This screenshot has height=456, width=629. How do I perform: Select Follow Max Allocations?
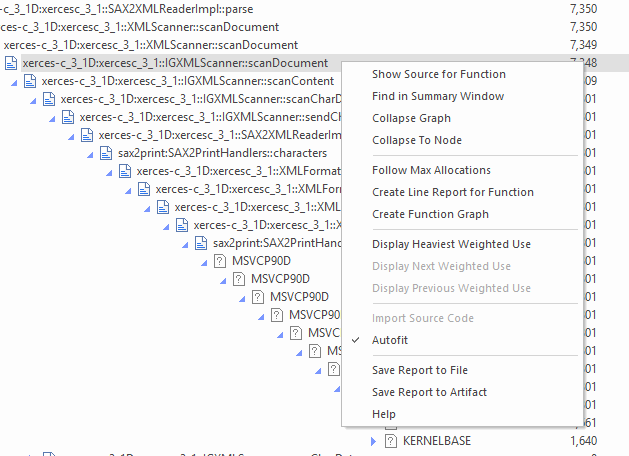point(431,170)
